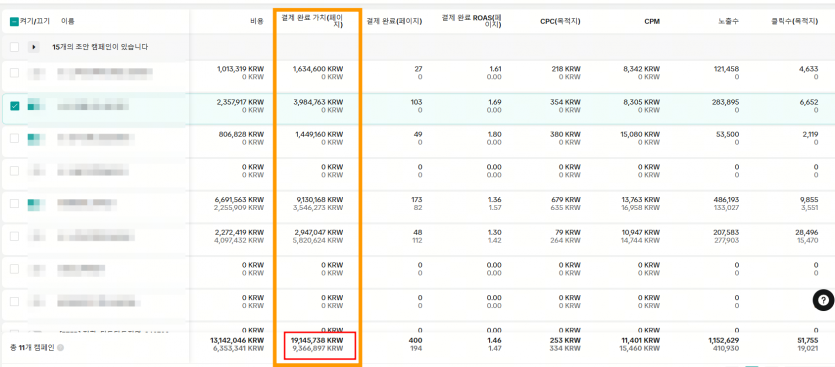Check the box for the draft campaigns row
Screen dimensions: 835x367
tap(14, 47)
